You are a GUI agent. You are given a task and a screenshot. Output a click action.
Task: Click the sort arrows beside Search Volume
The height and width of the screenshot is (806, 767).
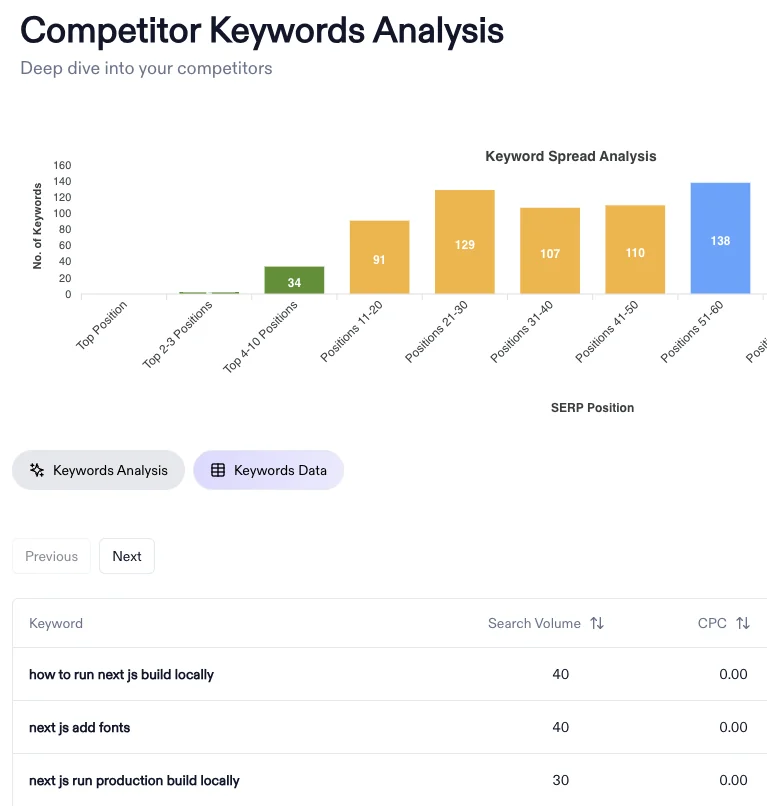pyautogui.click(x=597, y=623)
